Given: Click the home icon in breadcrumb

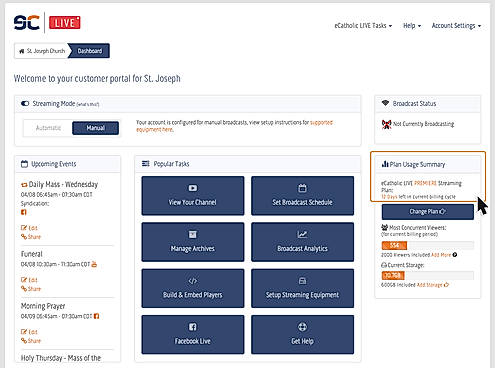Looking at the screenshot, I should (x=22, y=51).
